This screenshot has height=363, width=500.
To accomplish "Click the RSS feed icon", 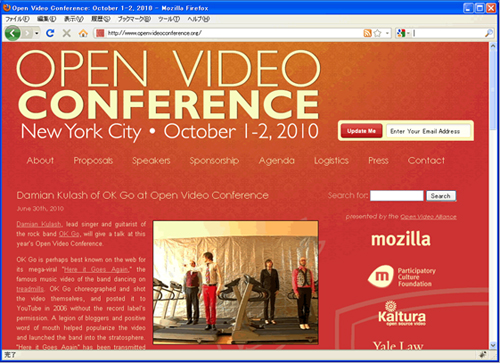I will (x=367, y=33).
